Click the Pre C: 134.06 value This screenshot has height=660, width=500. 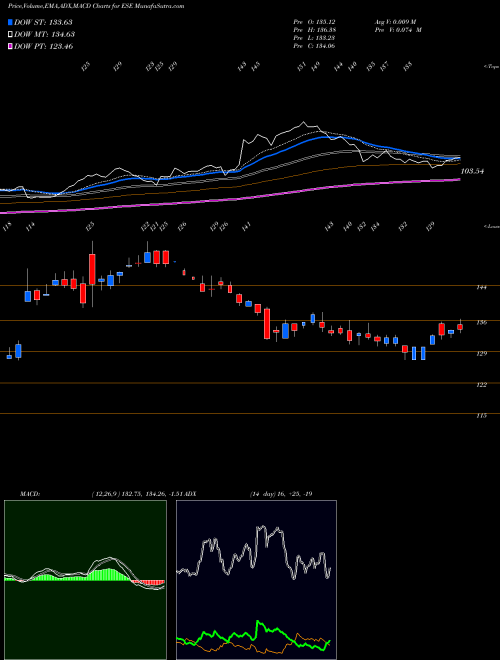[x=314, y=46]
